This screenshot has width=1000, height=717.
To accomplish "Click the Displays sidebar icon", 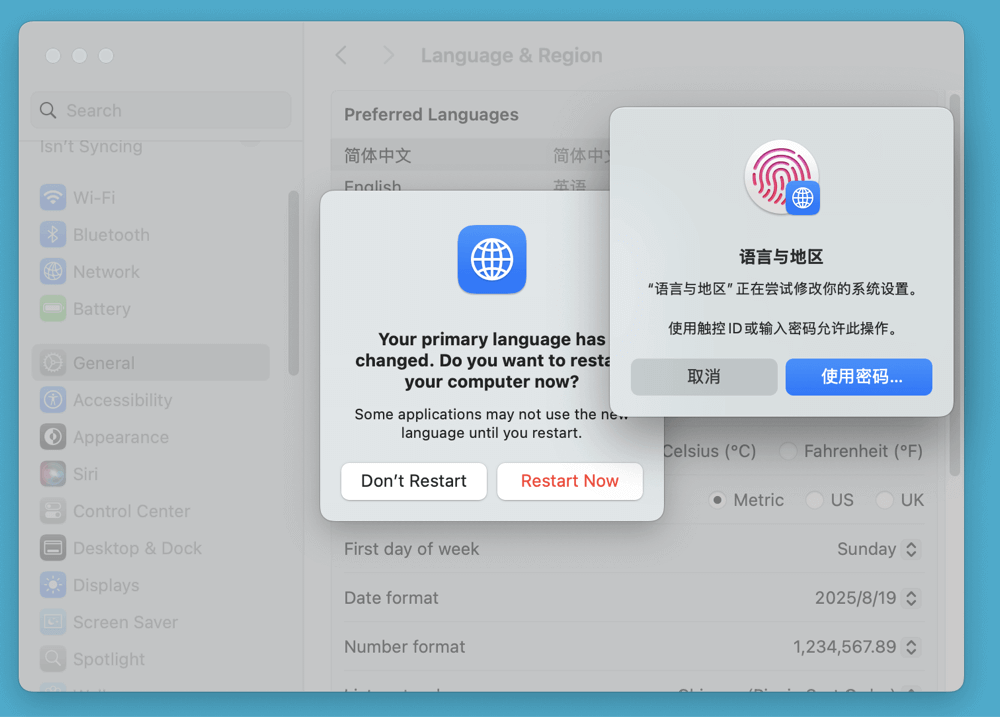I will 53,585.
